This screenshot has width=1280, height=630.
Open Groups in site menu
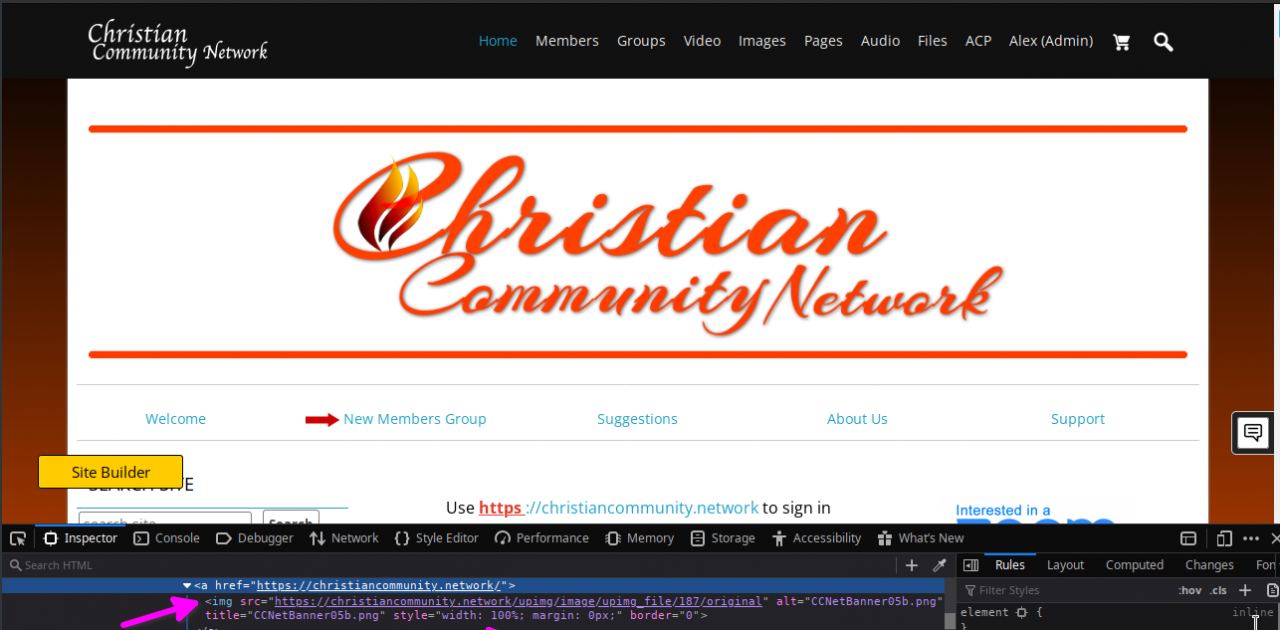click(x=641, y=41)
